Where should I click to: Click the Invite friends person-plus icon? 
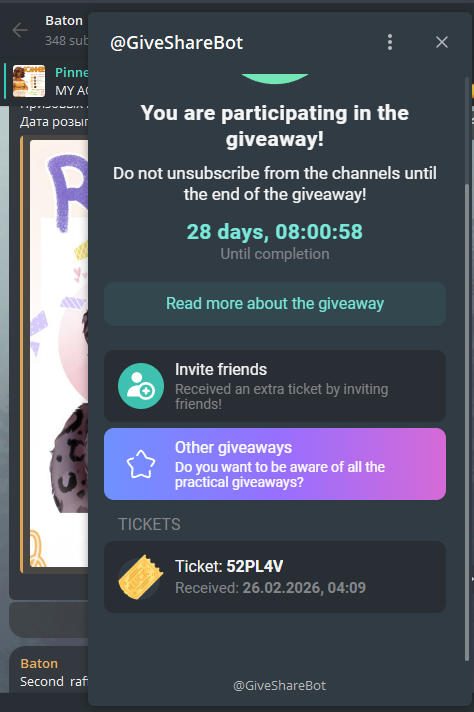click(x=141, y=386)
